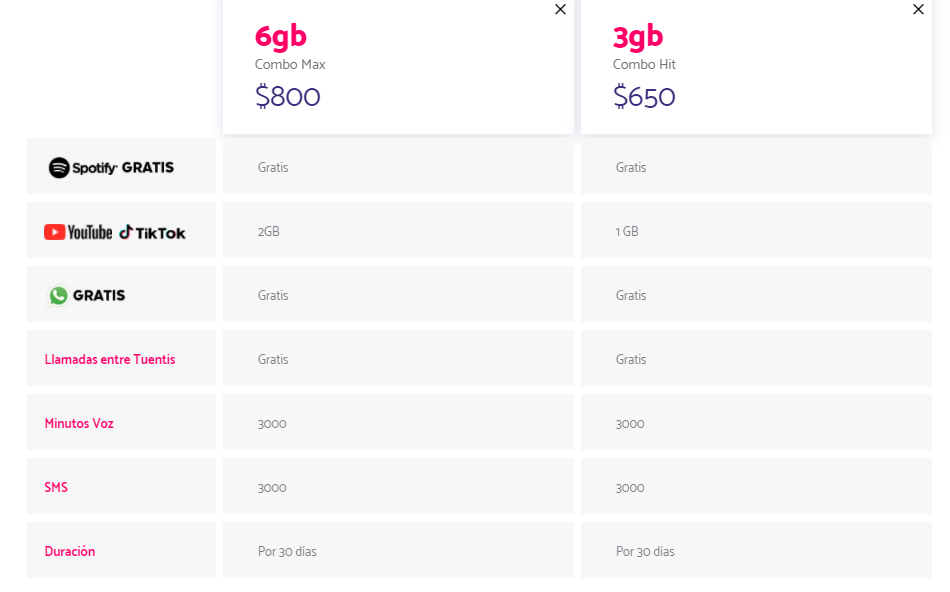Image resolution: width=950 pixels, height=592 pixels.
Task: Click the Spotify logo icon
Action: coord(59,167)
